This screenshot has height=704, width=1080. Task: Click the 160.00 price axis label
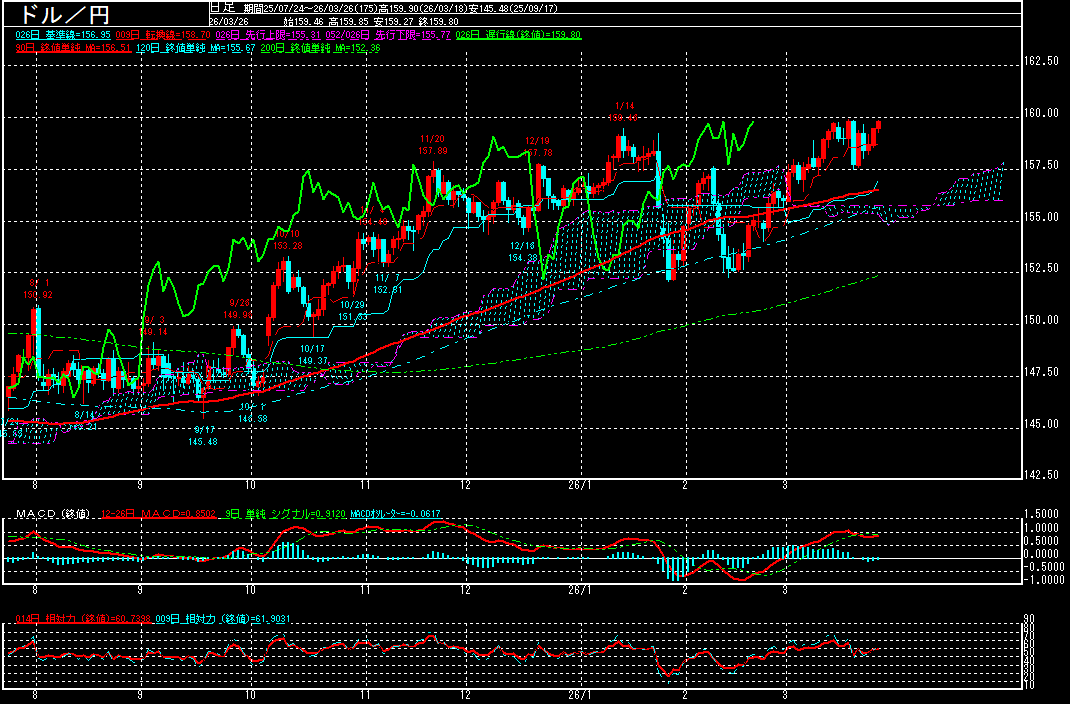[1041, 113]
